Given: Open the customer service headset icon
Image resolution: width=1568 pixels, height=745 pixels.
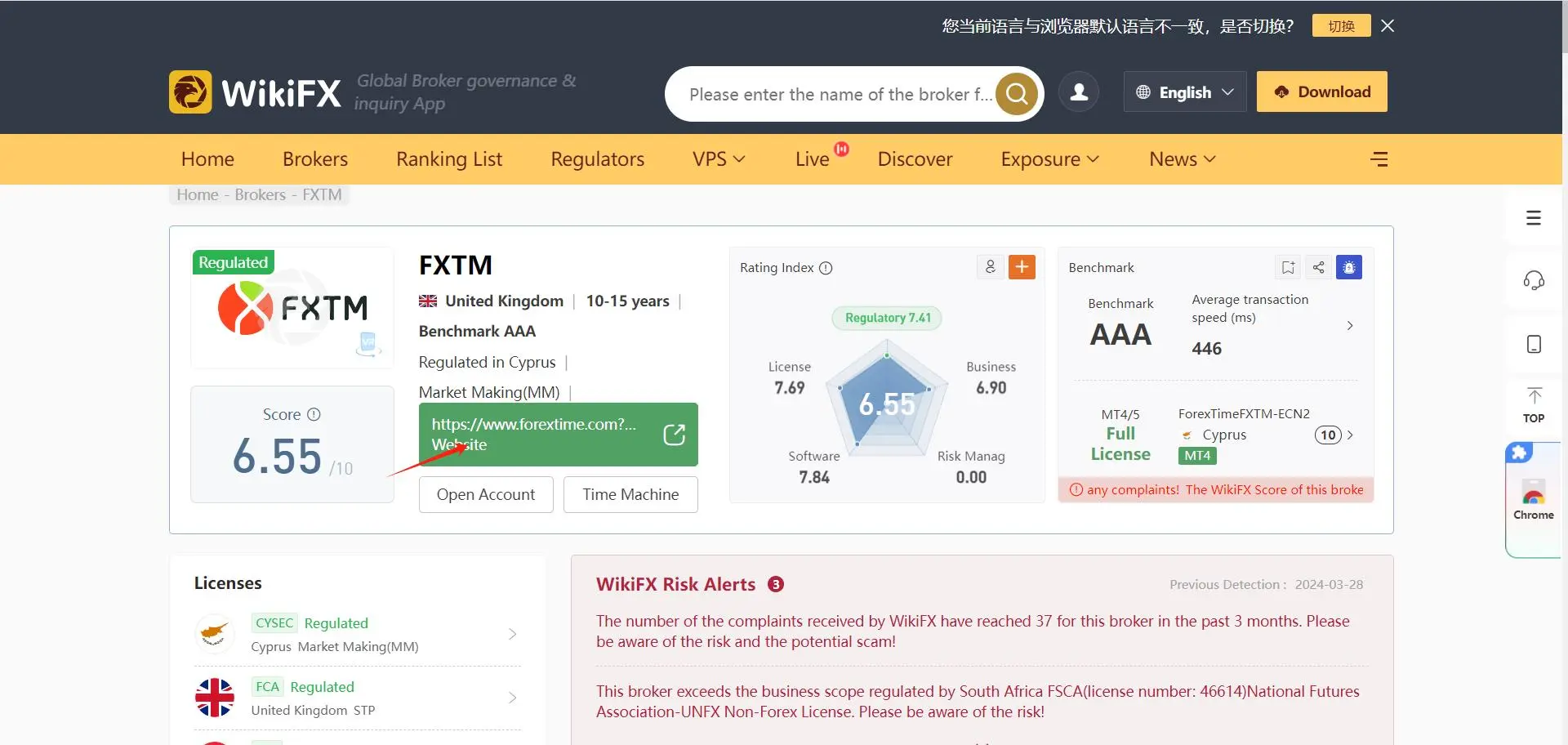Looking at the screenshot, I should pos(1534,280).
